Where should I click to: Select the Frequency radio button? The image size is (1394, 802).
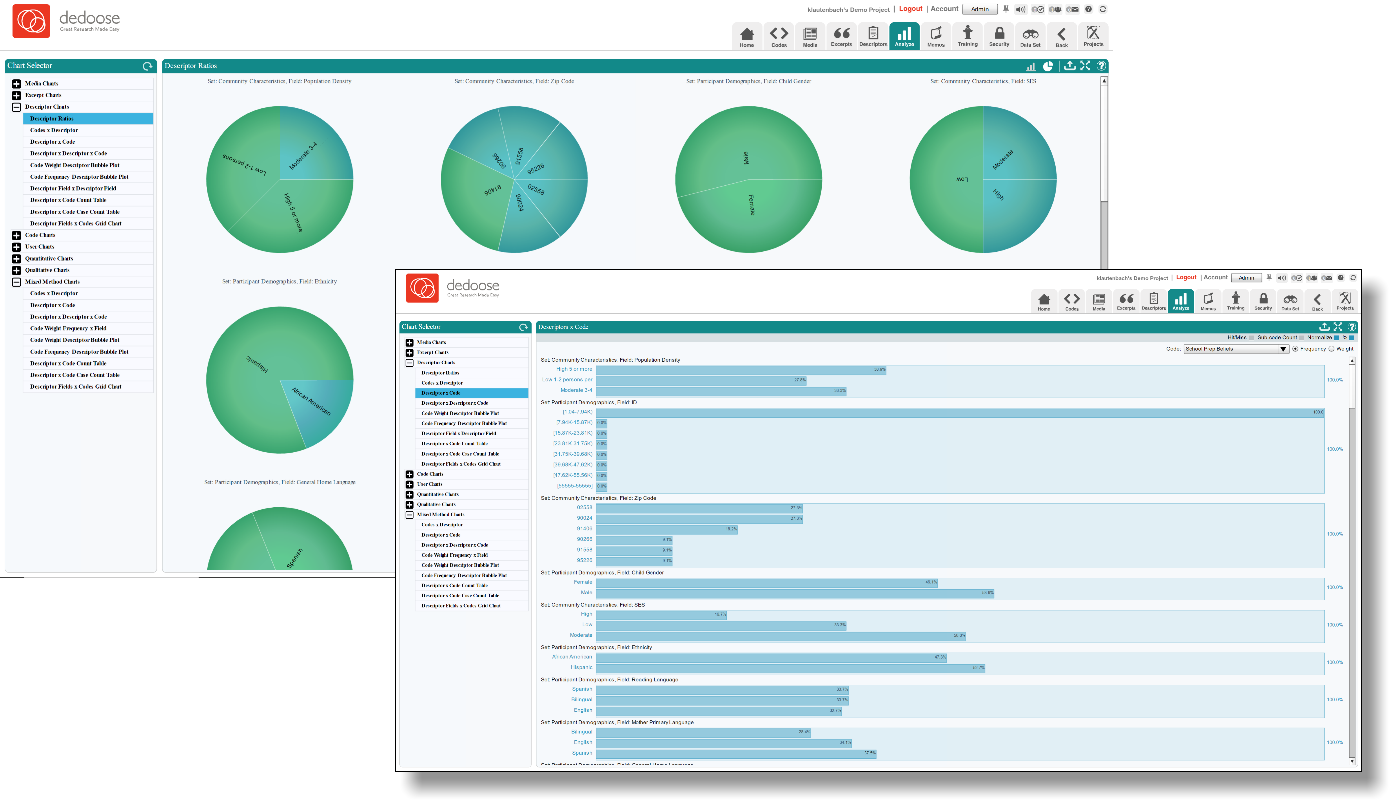click(x=1297, y=349)
